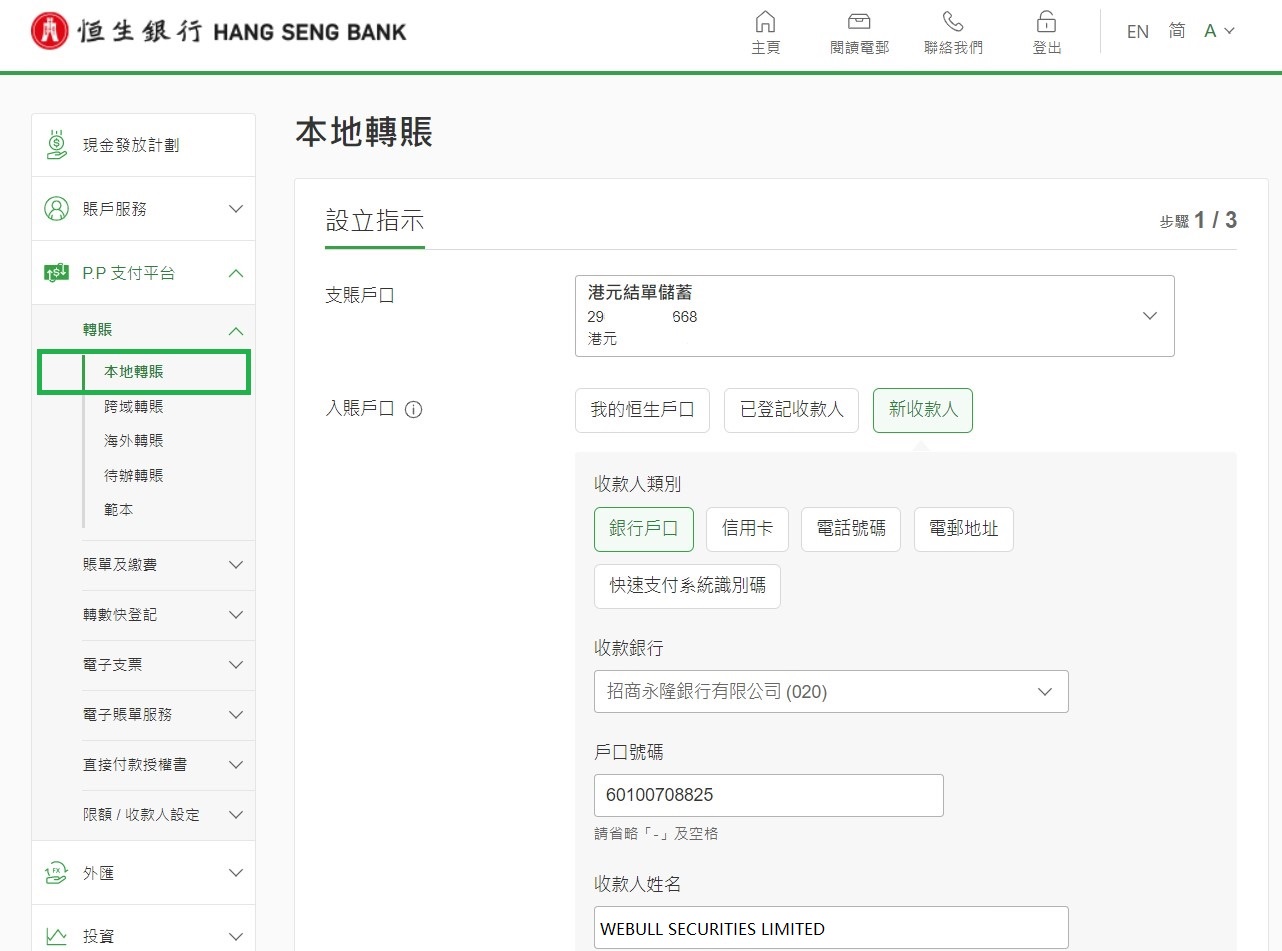The image size is (1282, 951).
Task: Choose 電郵地址 payee type
Action: 964,529
